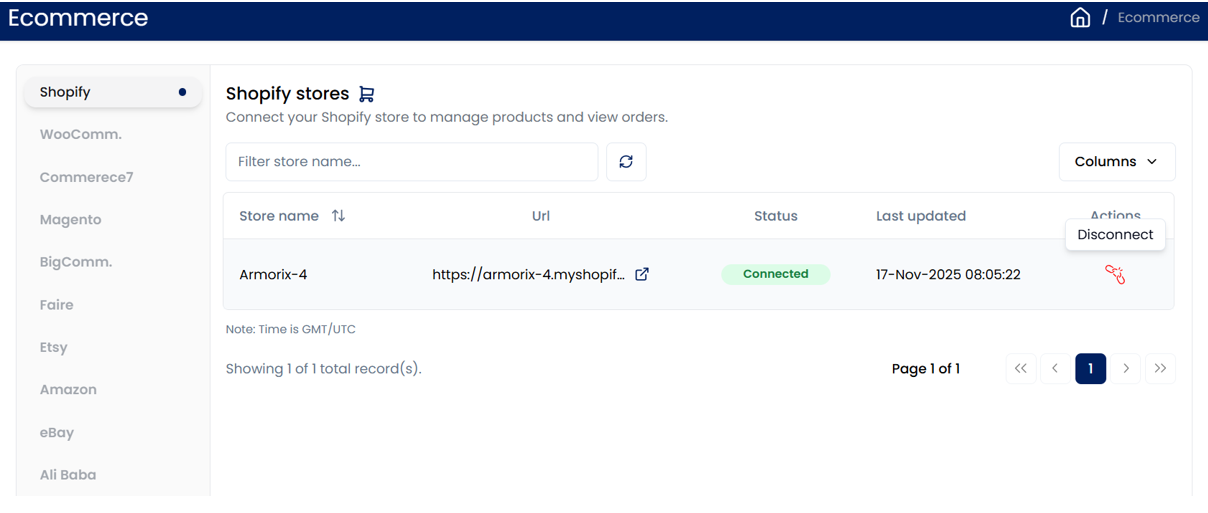The height and width of the screenshot is (513, 1208).
Task: Open the Columns dropdown
Action: click(1116, 162)
